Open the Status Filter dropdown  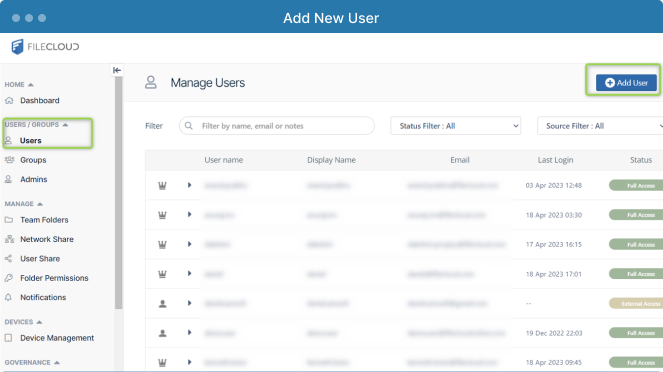coord(455,126)
